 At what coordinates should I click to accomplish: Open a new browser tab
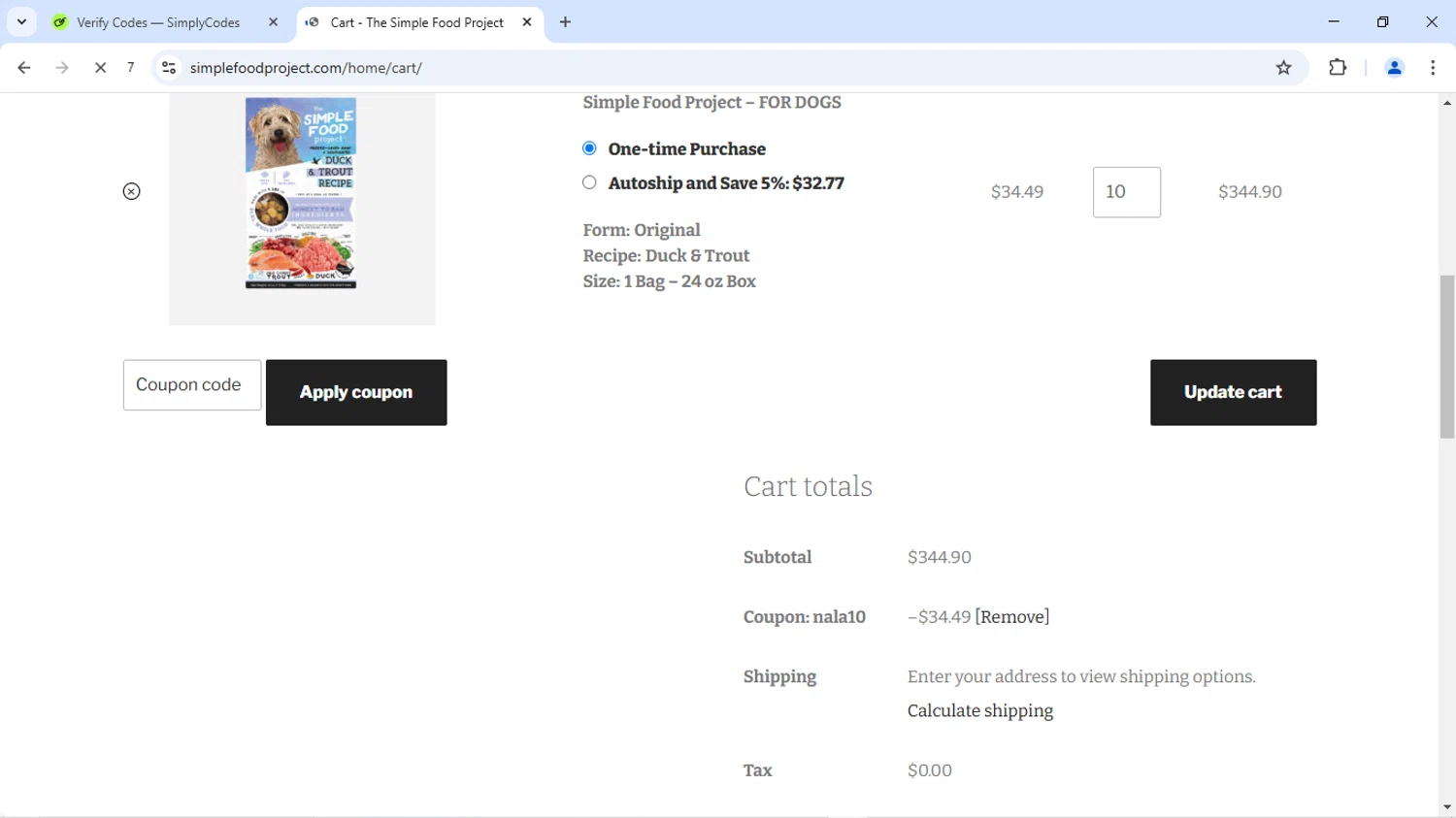(x=565, y=22)
